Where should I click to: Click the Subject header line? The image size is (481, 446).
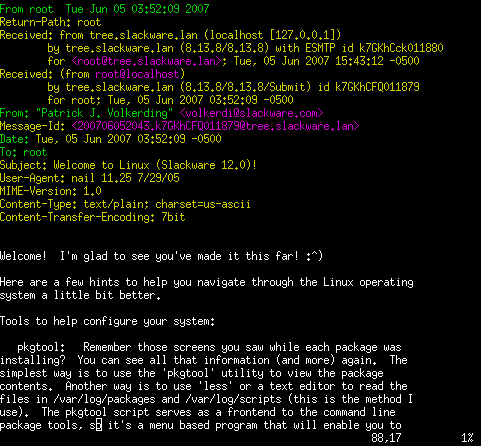coord(128,165)
